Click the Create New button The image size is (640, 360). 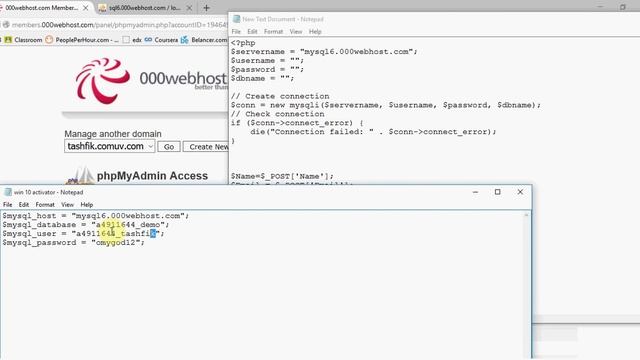tap(206, 147)
